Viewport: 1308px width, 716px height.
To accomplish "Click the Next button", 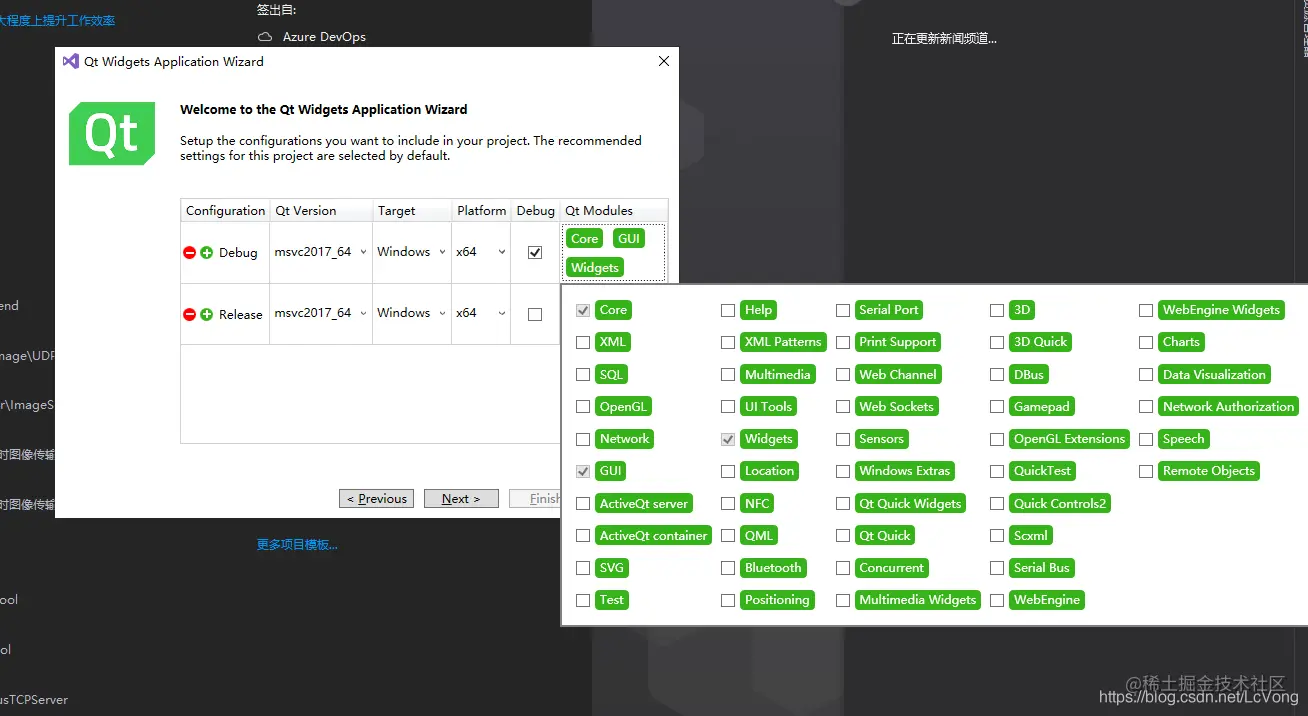I will 461,498.
